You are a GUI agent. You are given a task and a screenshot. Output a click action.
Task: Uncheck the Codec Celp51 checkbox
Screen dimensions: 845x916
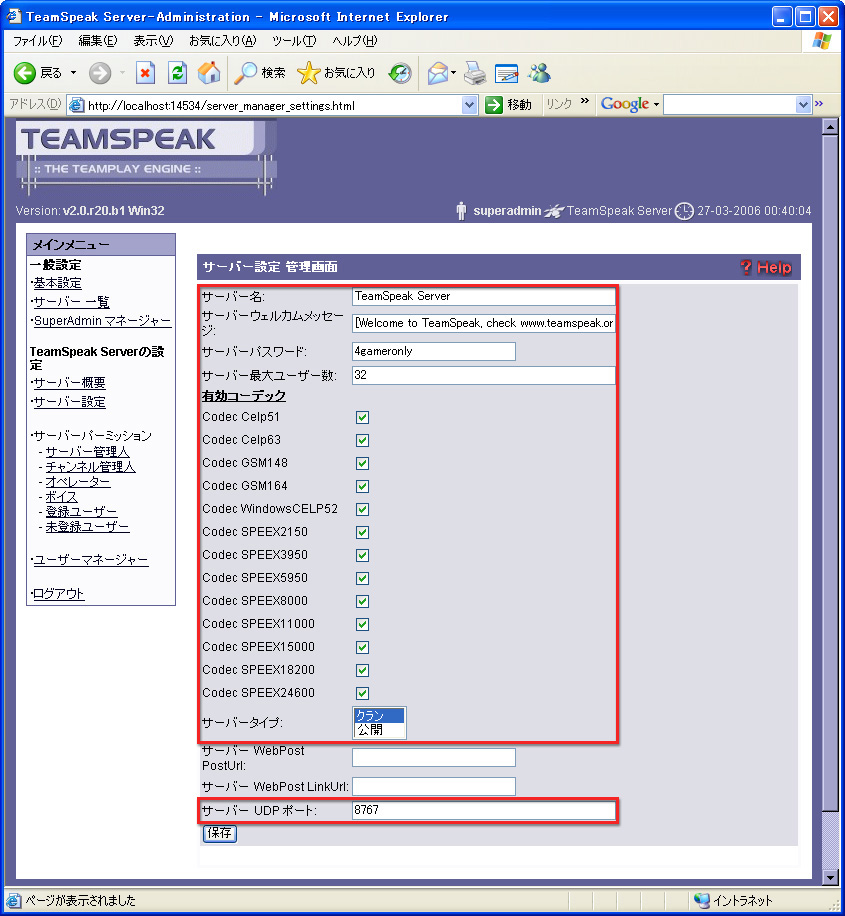pyautogui.click(x=362, y=417)
